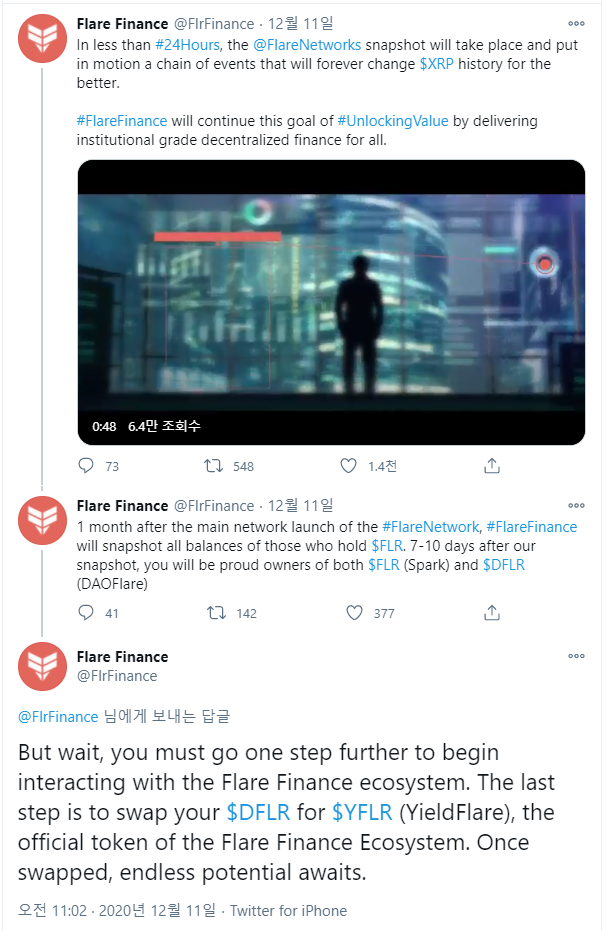Screen dimensions: 607x931
Task: Open the more options menu of the main tweet
Action: pyautogui.click(x=576, y=656)
